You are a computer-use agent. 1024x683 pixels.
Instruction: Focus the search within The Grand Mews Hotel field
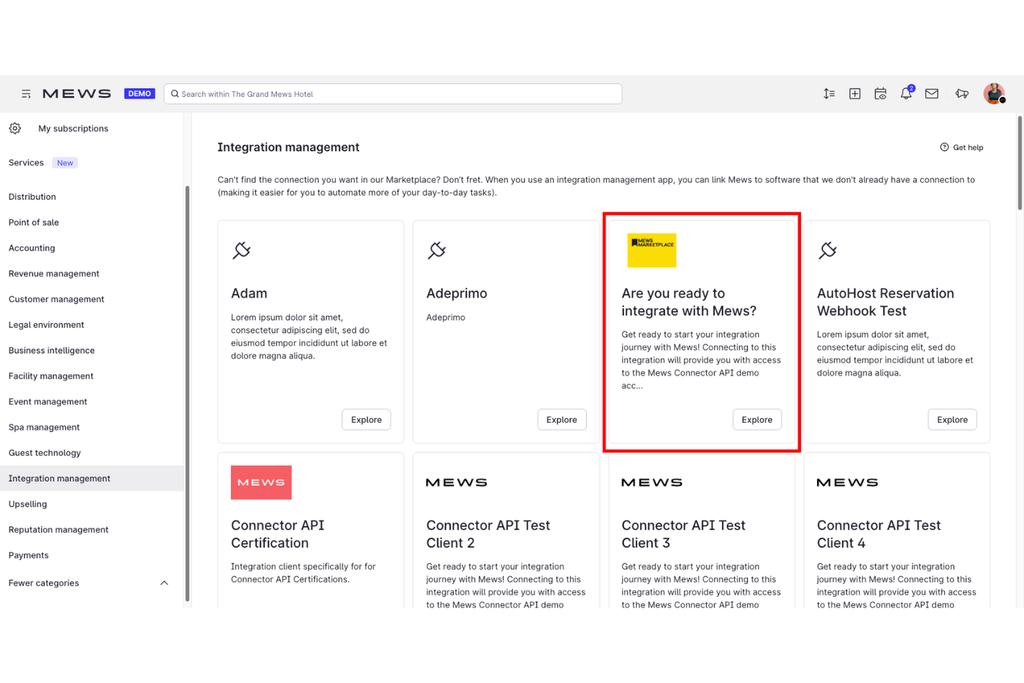pos(392,94)
